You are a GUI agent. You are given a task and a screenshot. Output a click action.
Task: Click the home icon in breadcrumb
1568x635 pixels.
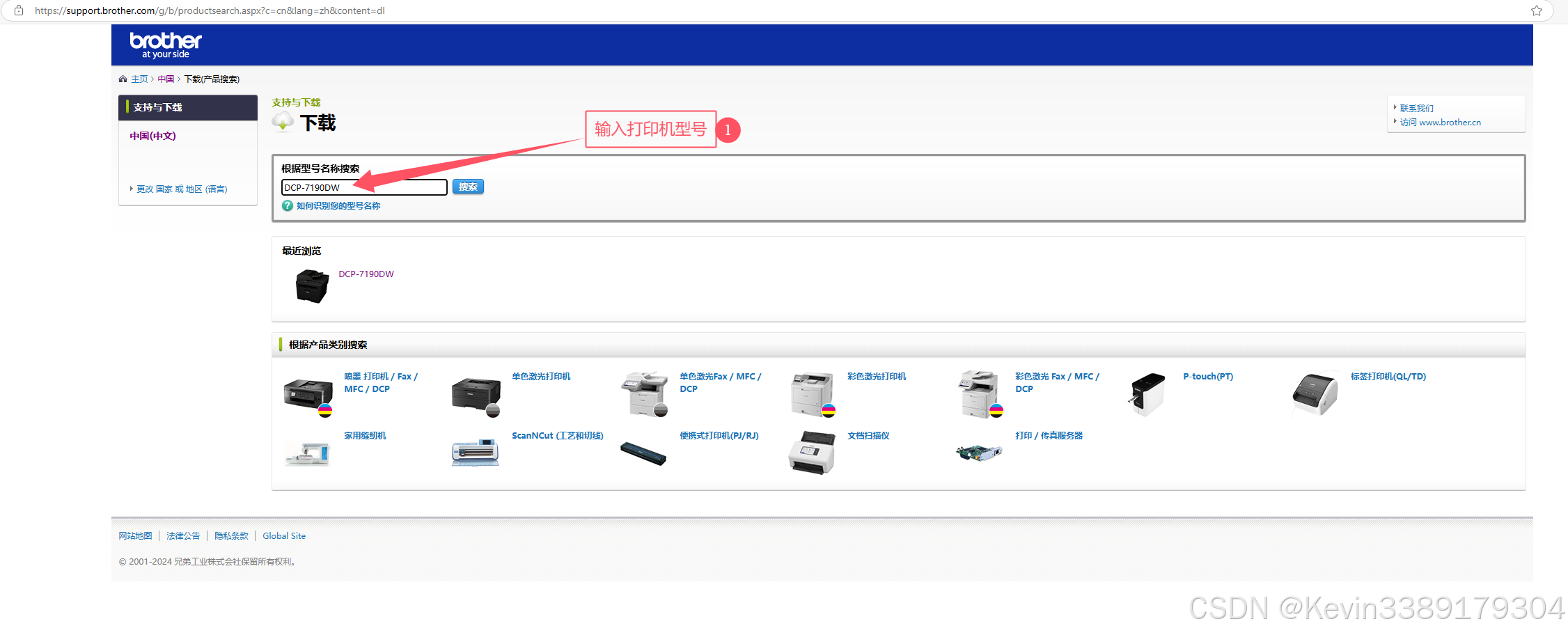(123, 79)
